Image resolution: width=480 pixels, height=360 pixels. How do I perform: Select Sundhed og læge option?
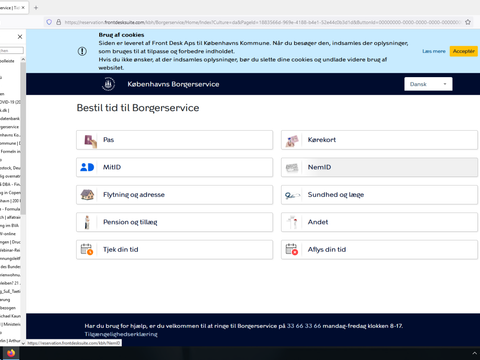coord(379,195)
